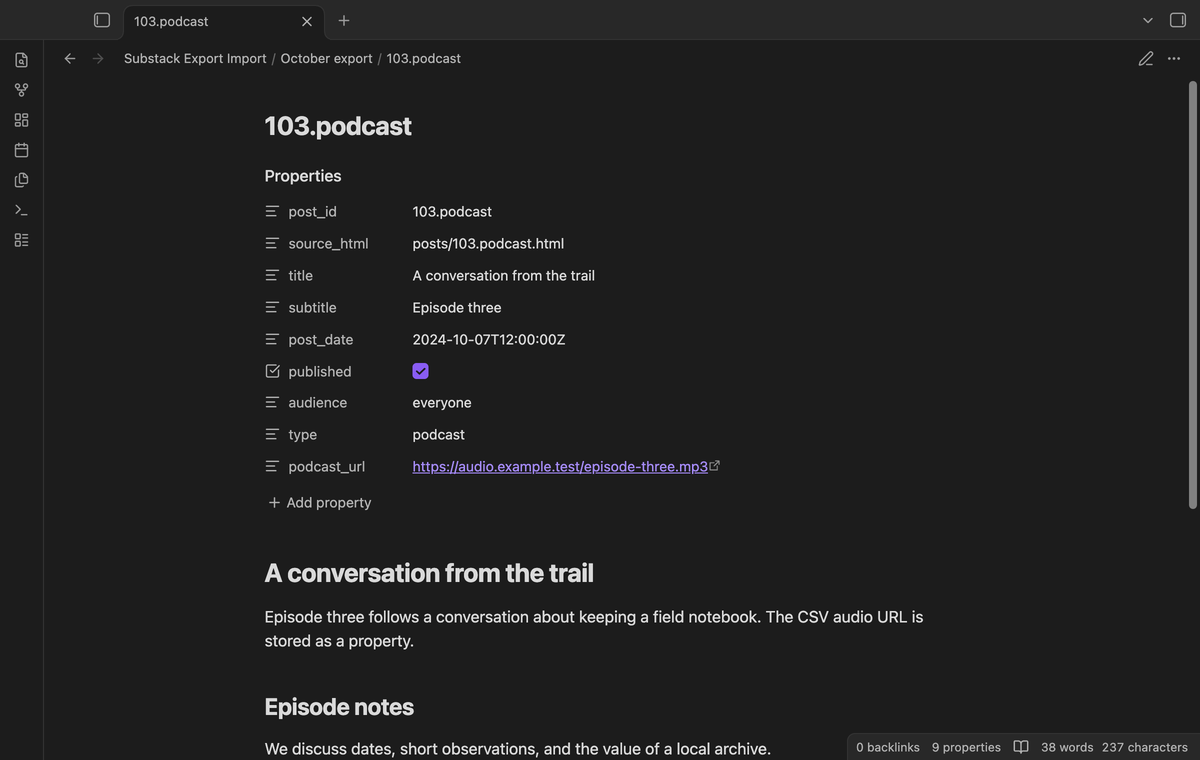1200x760 pixels.
Task: Open the quick switcher ribbon icon
Action: (x=21, y=60)
